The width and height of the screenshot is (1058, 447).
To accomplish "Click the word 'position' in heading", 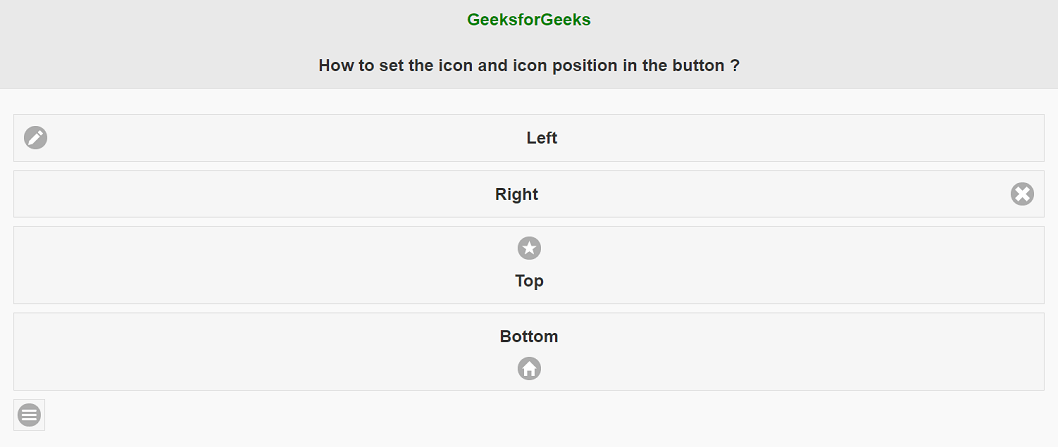I will click(583, 66).
